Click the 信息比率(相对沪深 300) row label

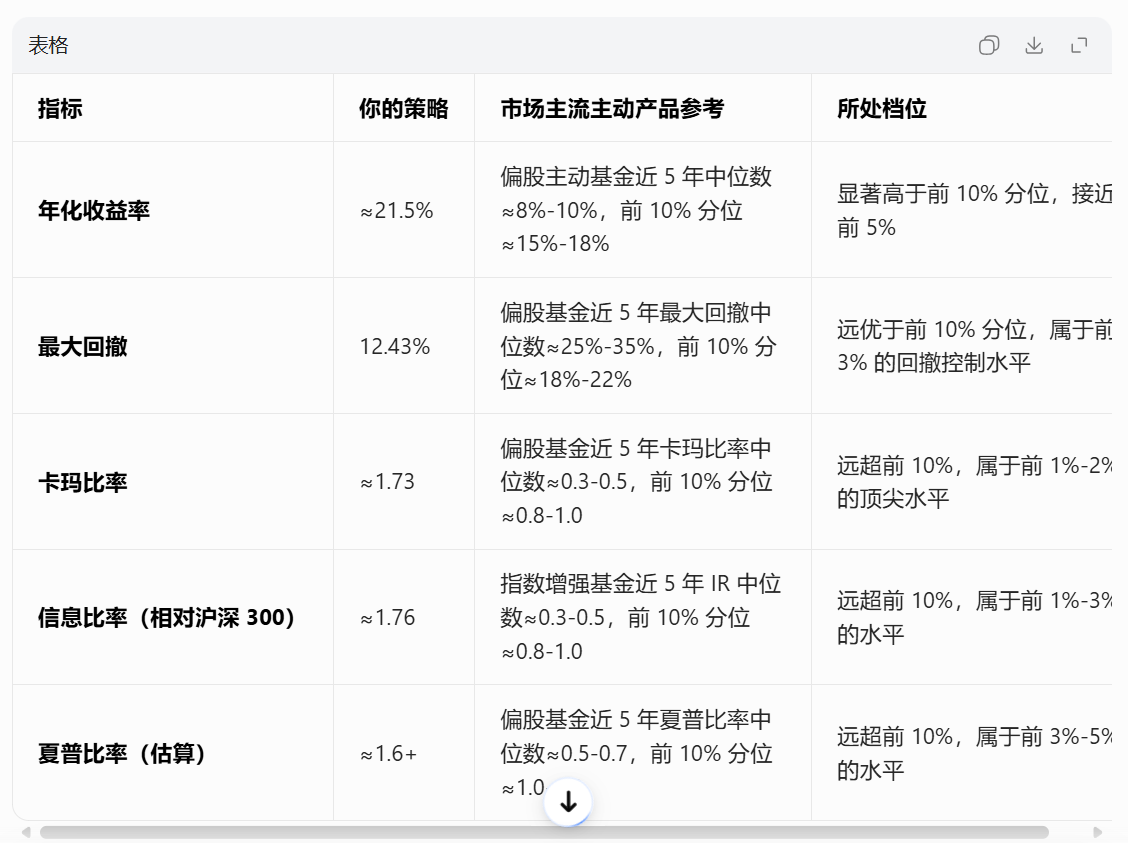pos(166,617)
